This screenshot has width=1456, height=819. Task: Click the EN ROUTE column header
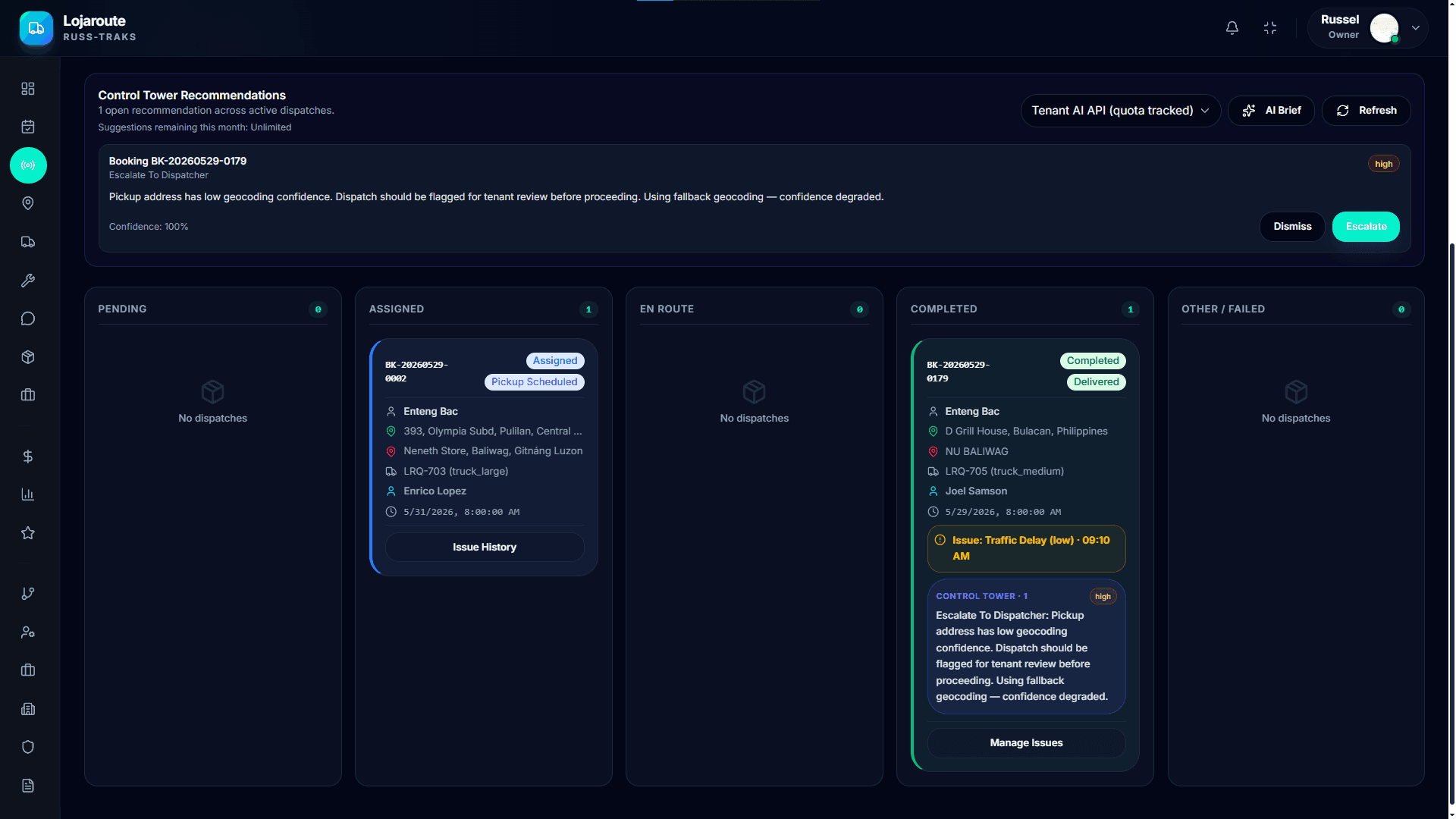point(667,309)
